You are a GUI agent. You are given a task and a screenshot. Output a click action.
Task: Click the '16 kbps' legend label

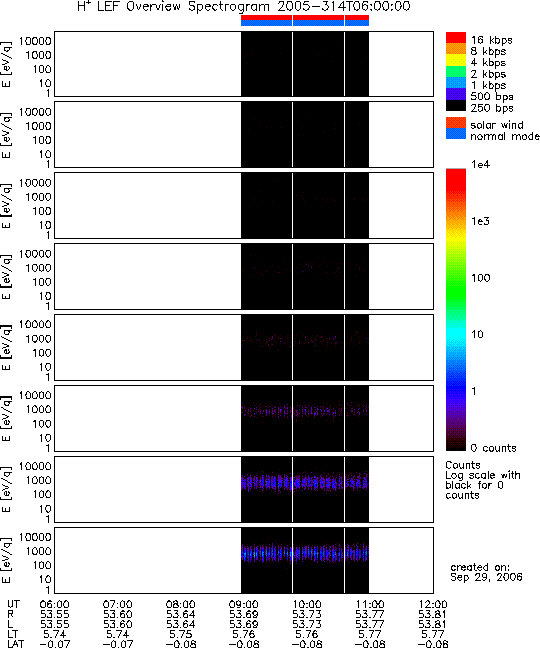click(492, 40)
